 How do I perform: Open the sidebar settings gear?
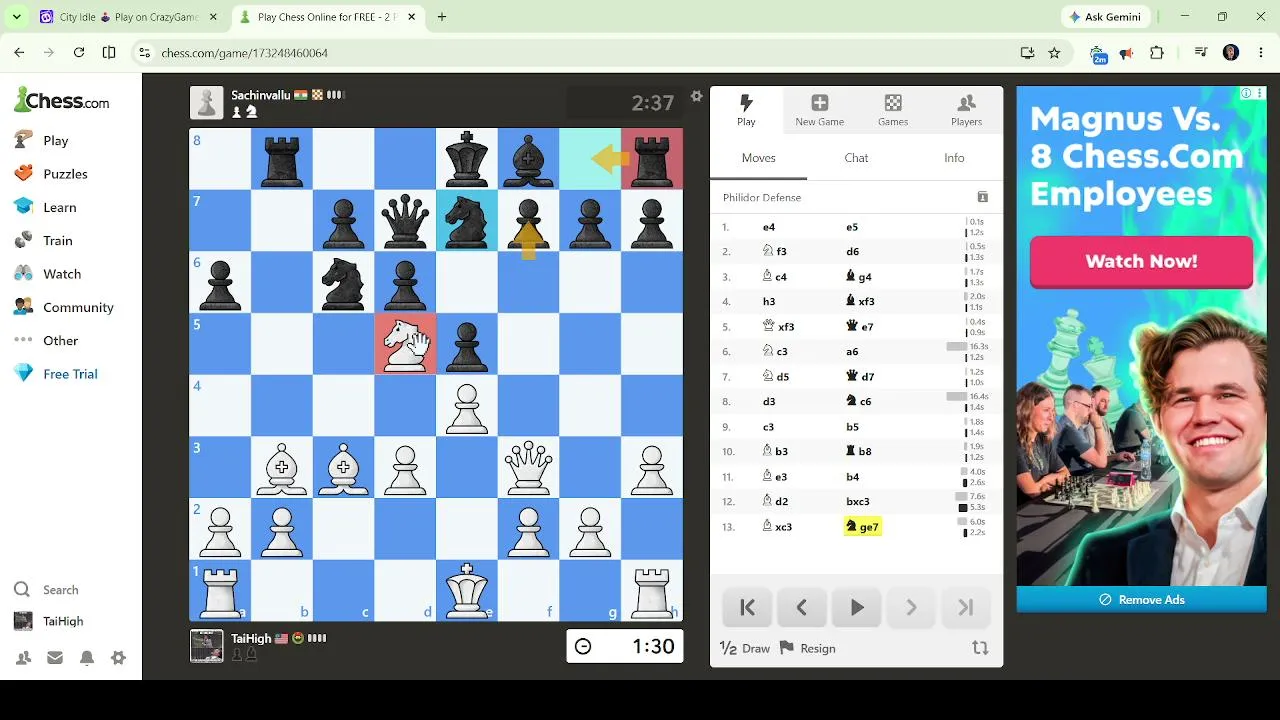click(118, 657)
